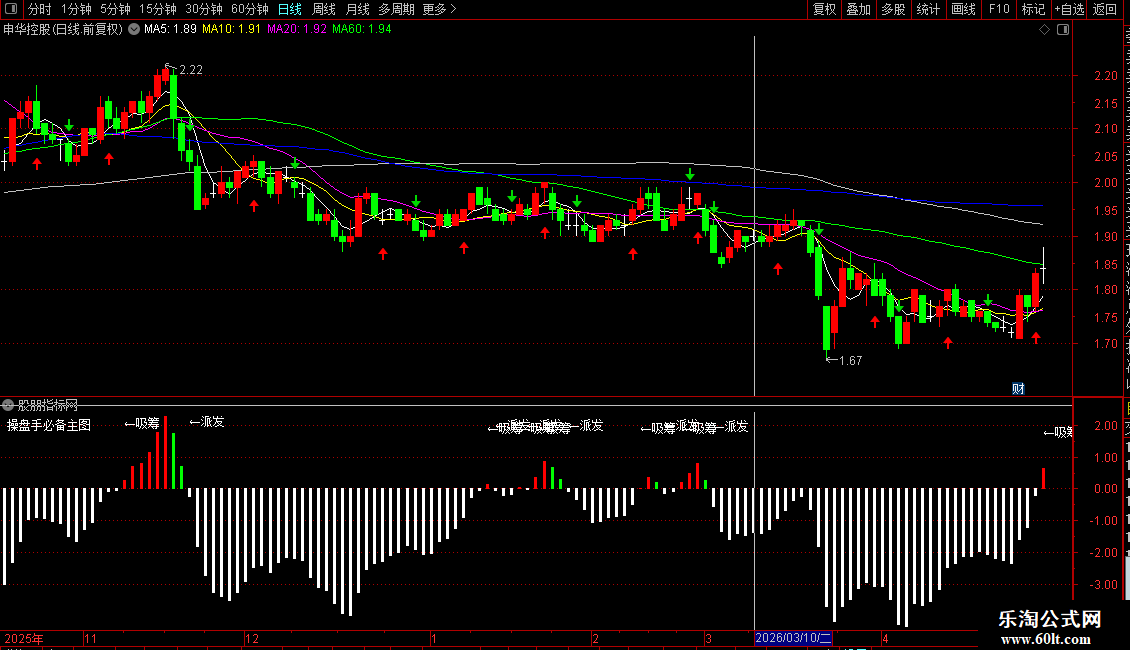Click the 2026/03/10/二 date marker
This screenshot has width=1130, height=650.
(x=793, y=638)
